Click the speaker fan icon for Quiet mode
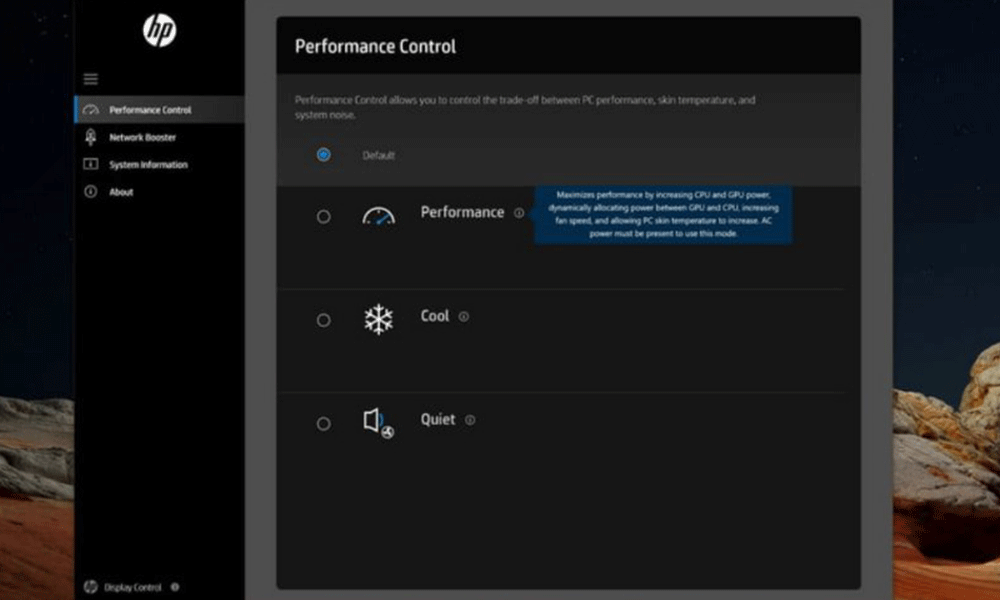 (378, 423)
